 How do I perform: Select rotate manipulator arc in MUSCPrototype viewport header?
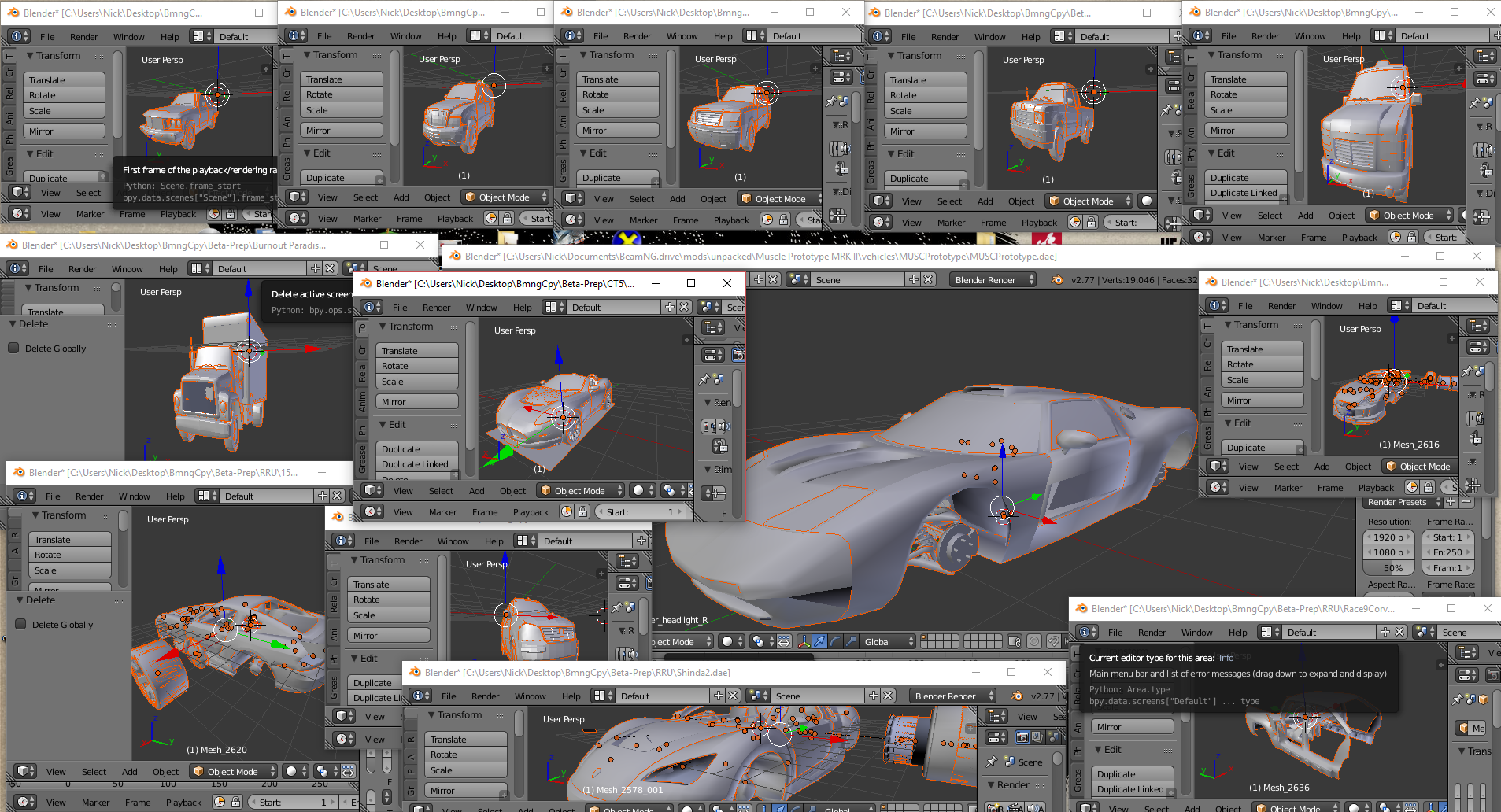click(835, 641)
